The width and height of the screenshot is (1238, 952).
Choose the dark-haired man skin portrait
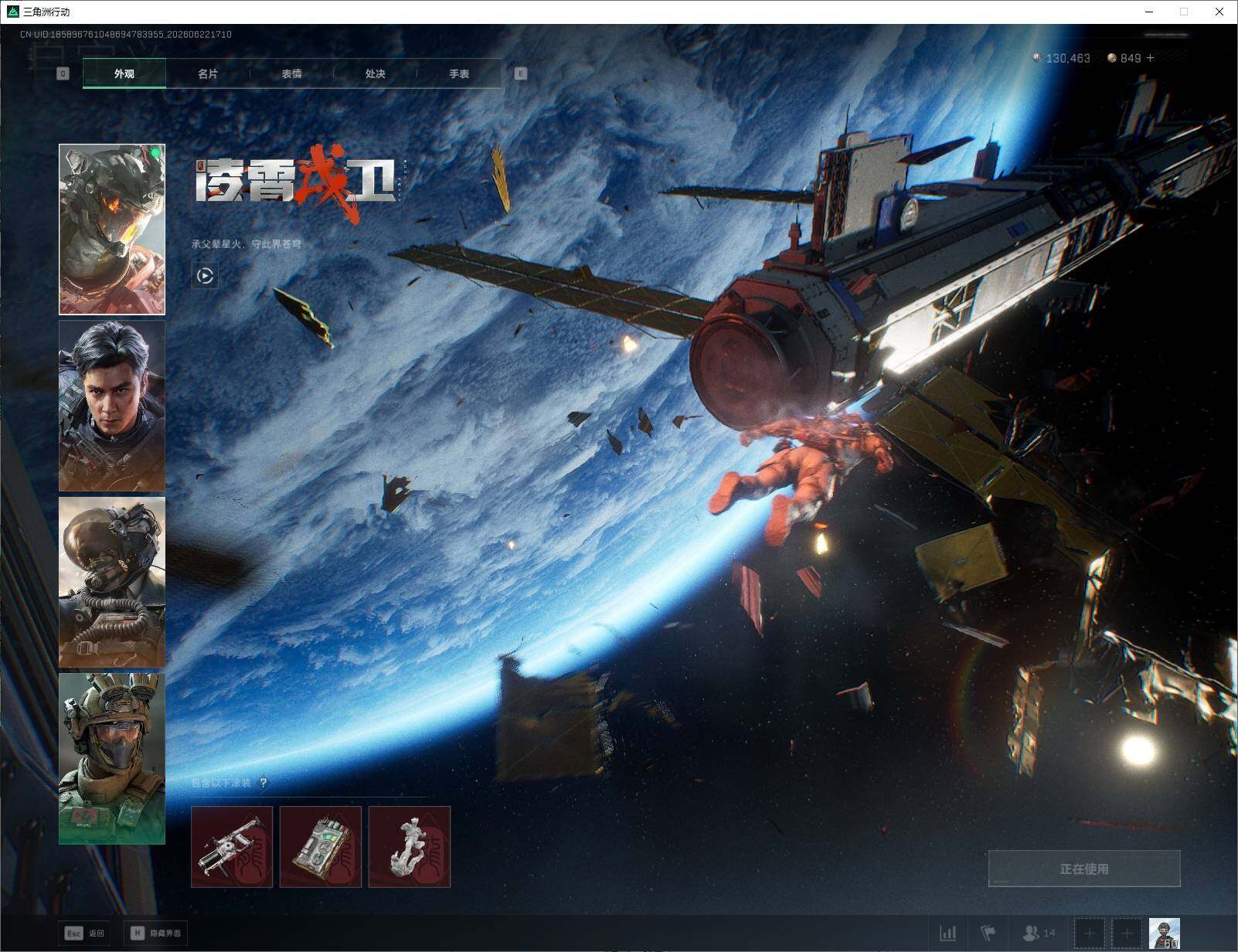coord(112,406)
